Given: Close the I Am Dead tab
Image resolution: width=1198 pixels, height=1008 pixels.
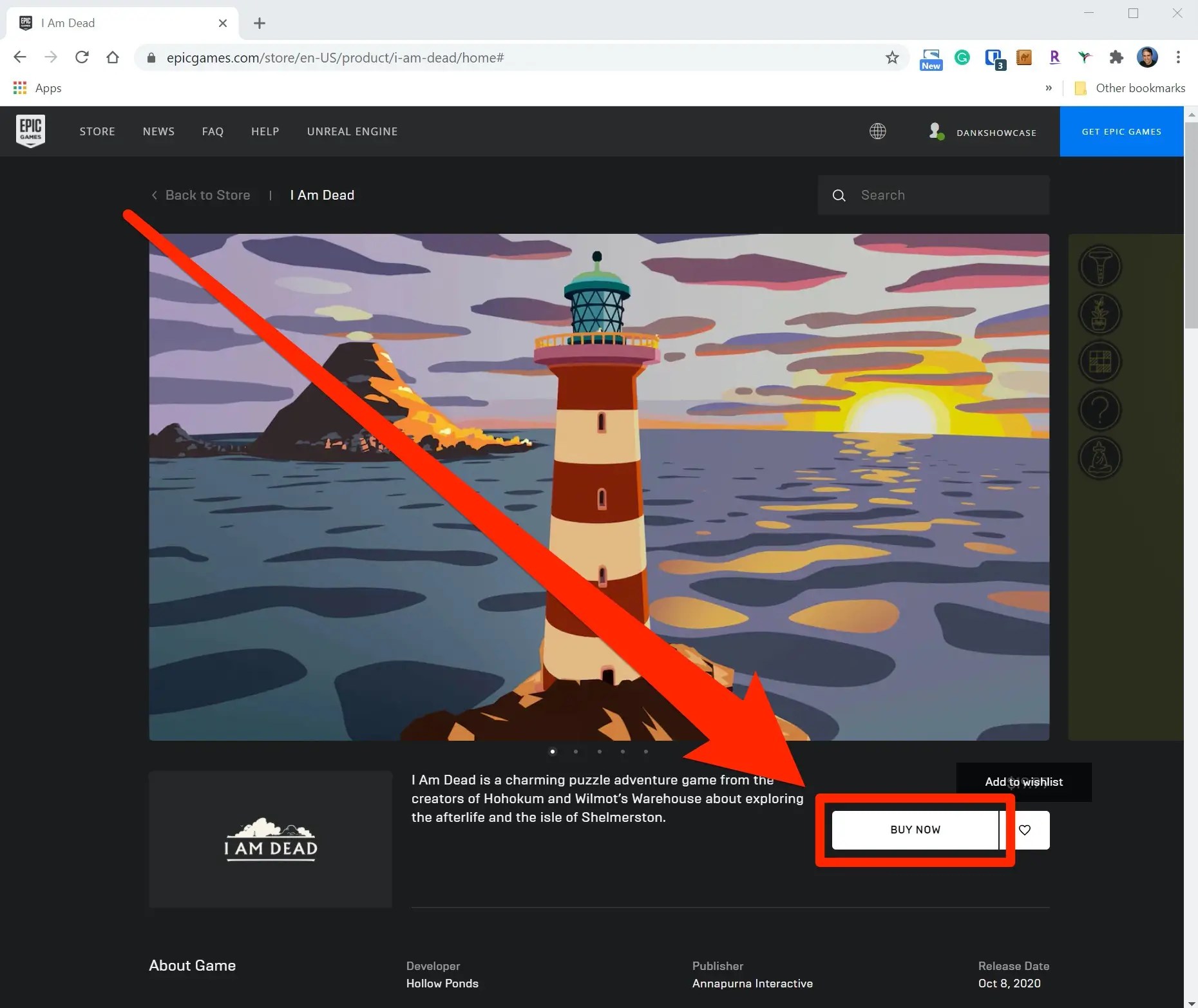Looking at the screenshot, I should click(223, 23).
